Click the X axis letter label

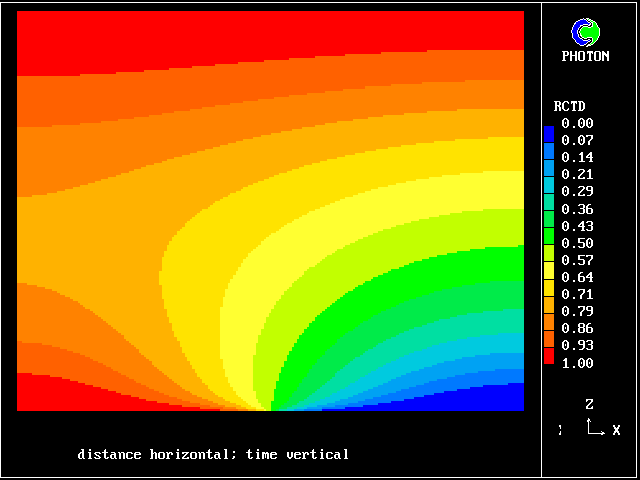coord(616,430)
